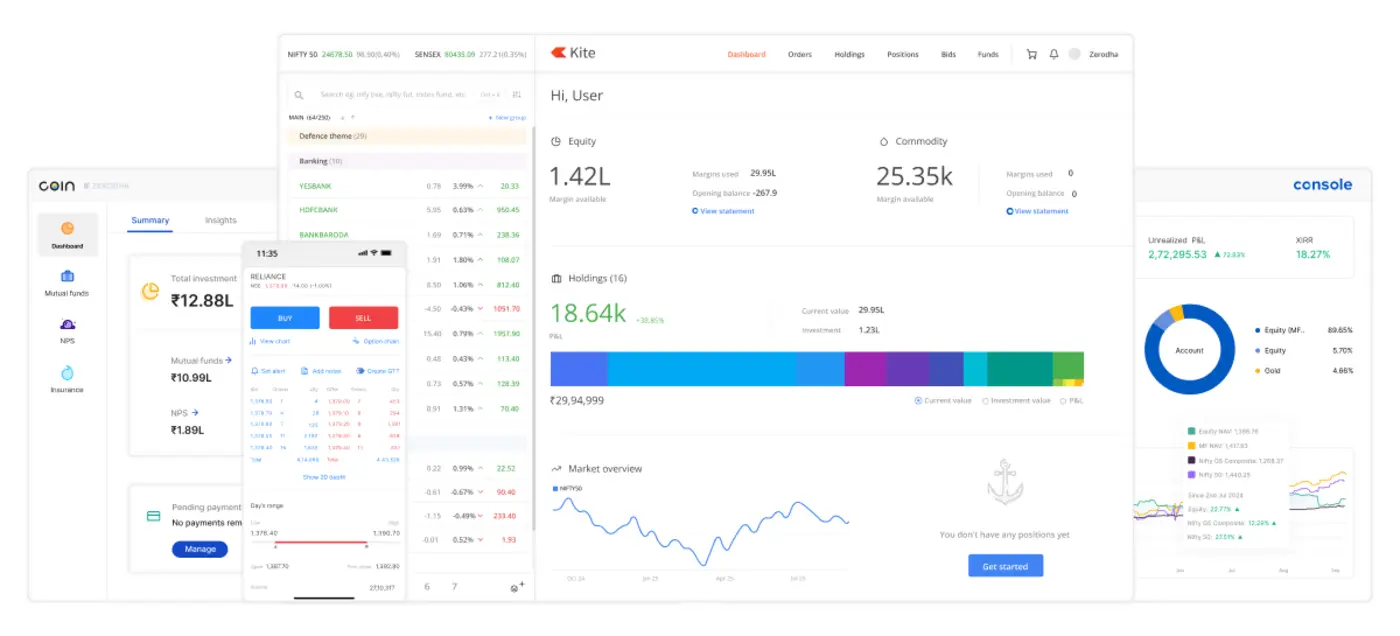The width and height of the screenshot is (1400, 636).
Task: Click Show 20 depth link
Action: pyautogui.click(x=325, y=477)
